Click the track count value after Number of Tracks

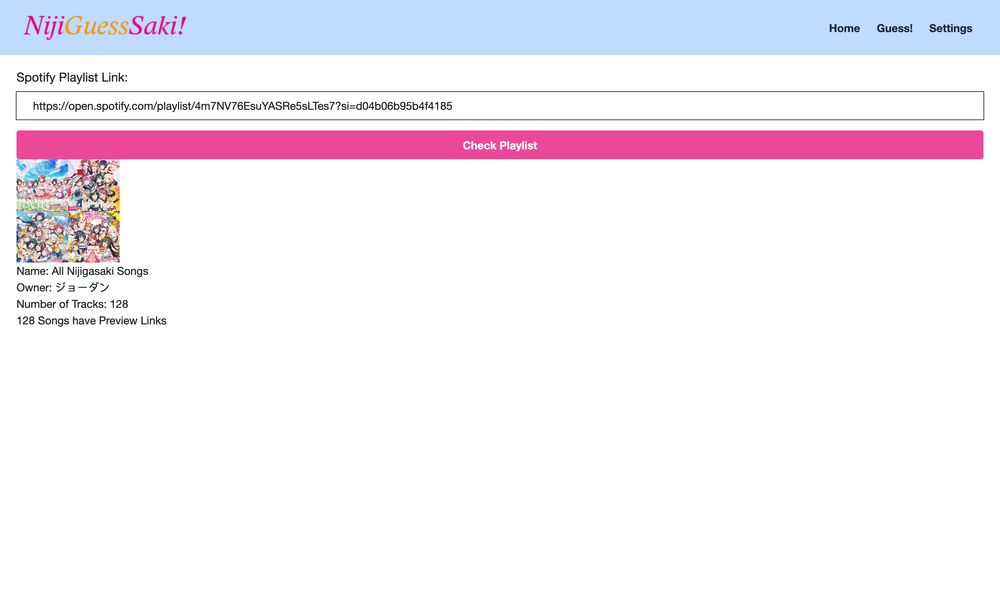119,304
